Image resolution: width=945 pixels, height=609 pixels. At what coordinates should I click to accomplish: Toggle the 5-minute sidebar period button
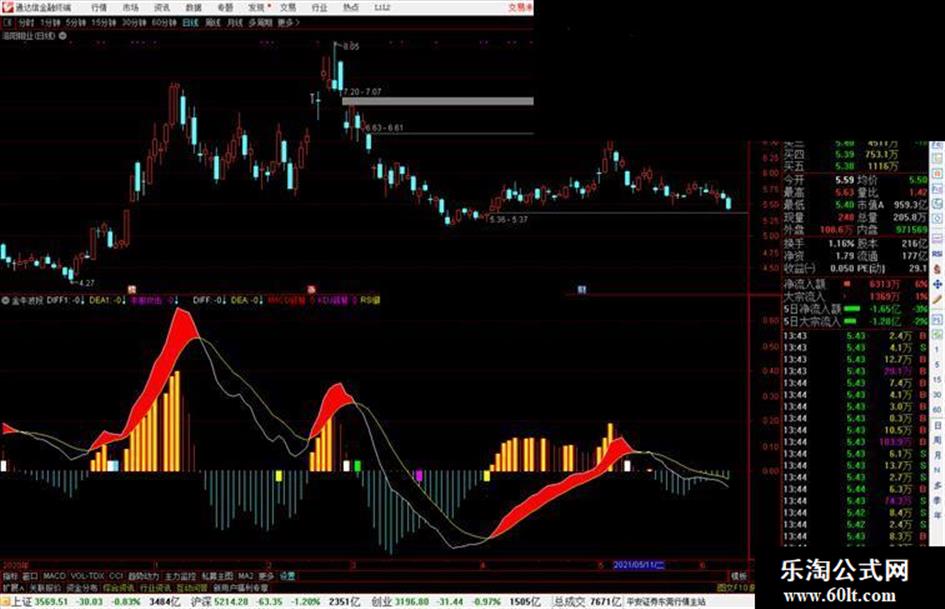pos(937,365)
